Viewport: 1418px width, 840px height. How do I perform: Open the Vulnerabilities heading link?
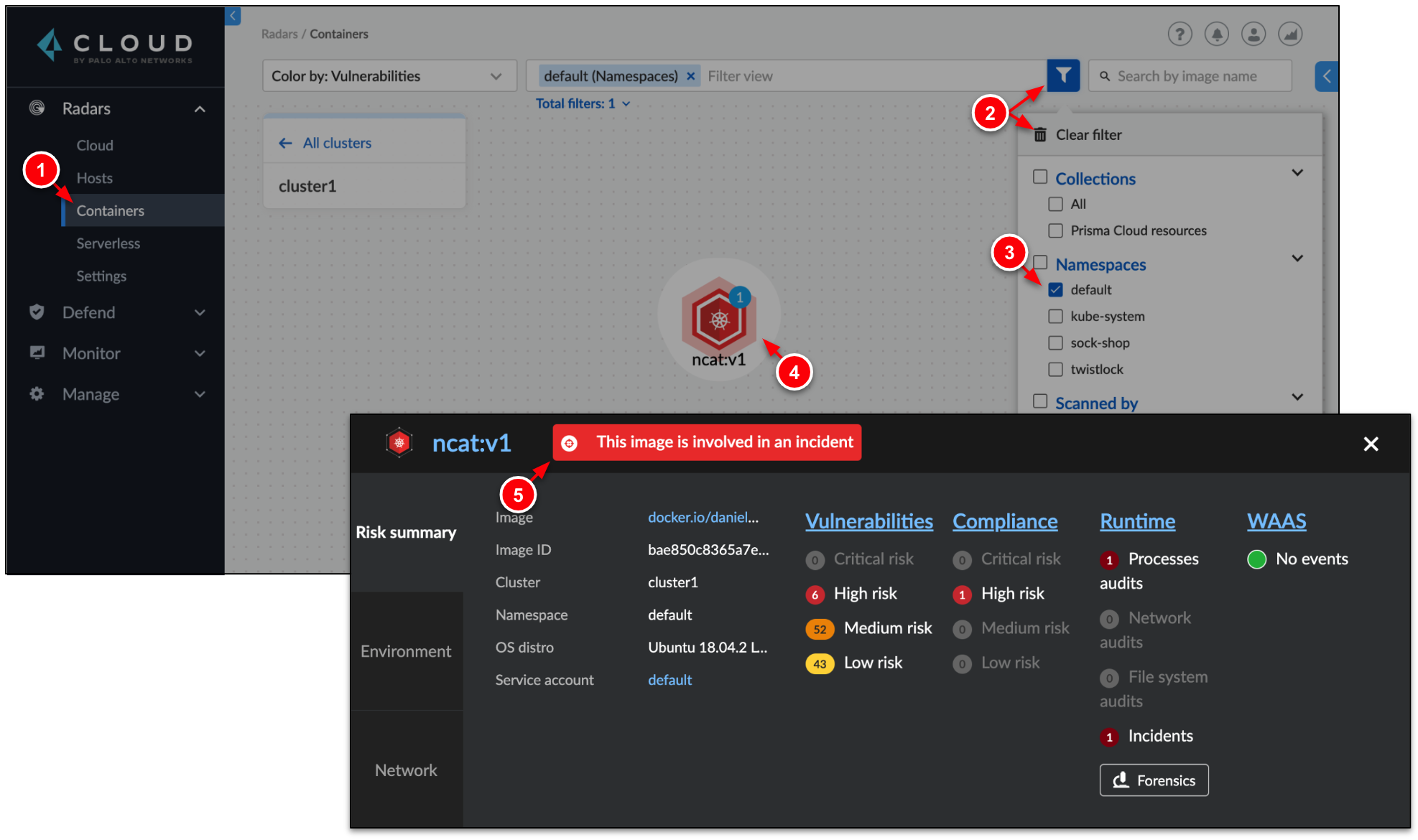pos(868,521)
